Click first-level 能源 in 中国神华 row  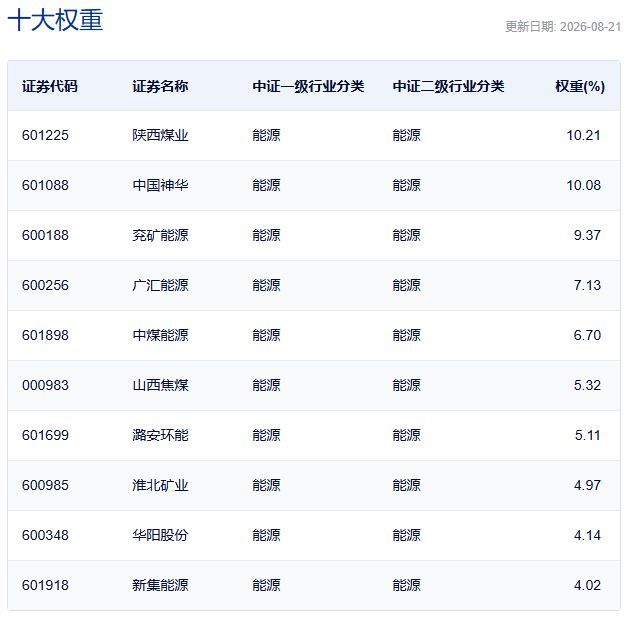coord(266,185)
